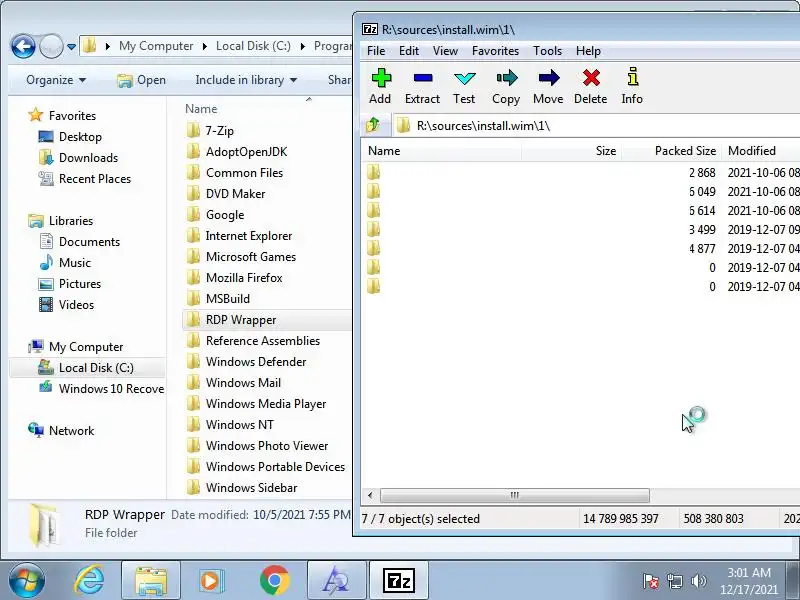Viewport: 800px width, 600px height.
Task: Click the network tray icon
Action: point(674,581)
